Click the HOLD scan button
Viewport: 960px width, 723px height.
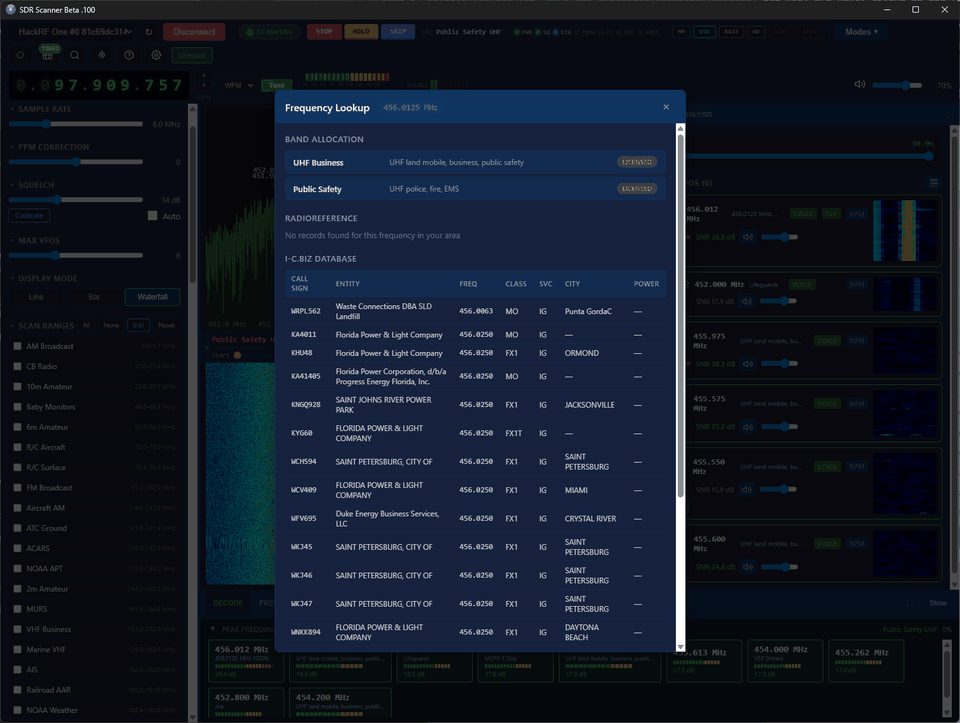point(361,32)
